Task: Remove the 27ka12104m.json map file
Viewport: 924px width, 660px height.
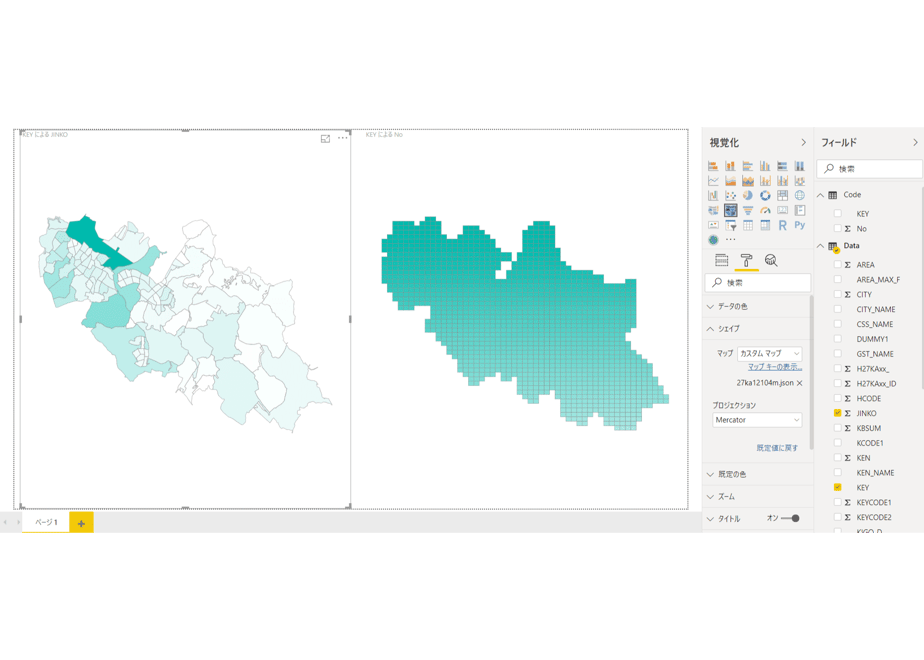Action: pos(800,383)
